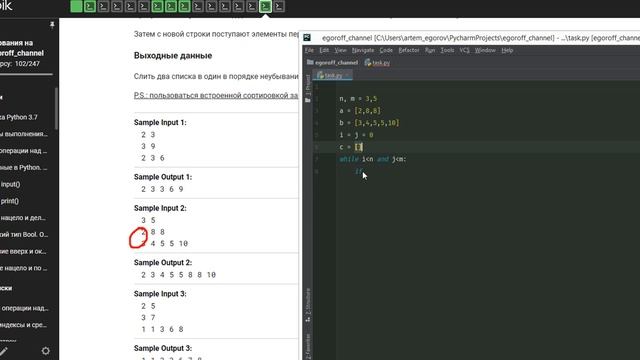The image size is (640, 360).
Task: Open the 'ндексы и сре...' lesson in sidebar
Action: click(24, 325)
